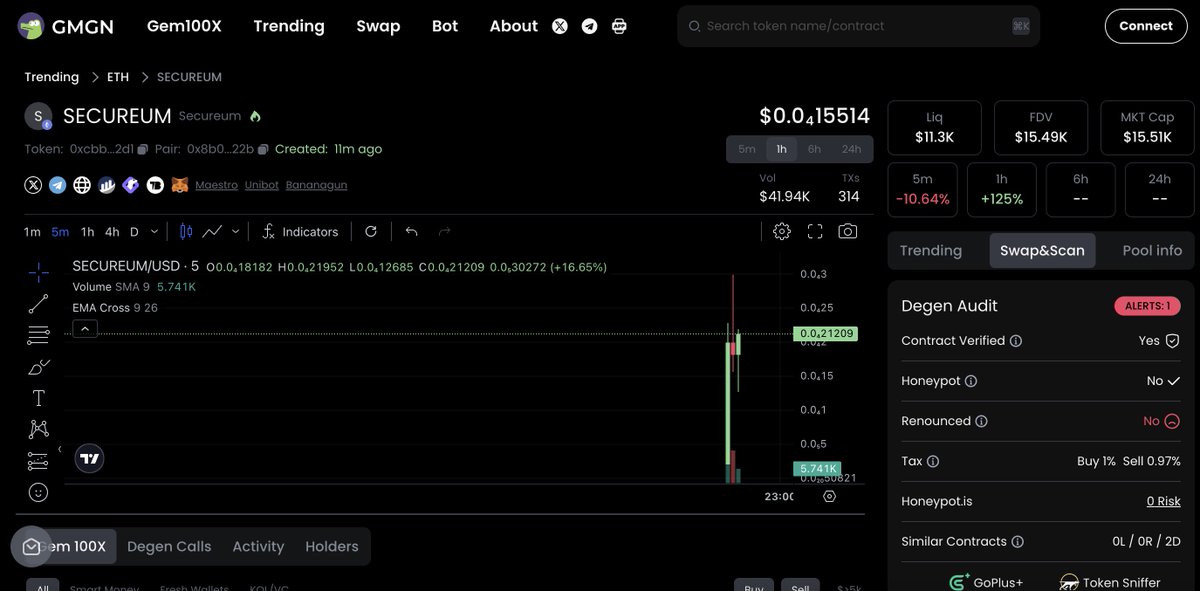Show info for Contract Verified
This screenshot has width=1200, height=591.
click(x=1016, y=341)
